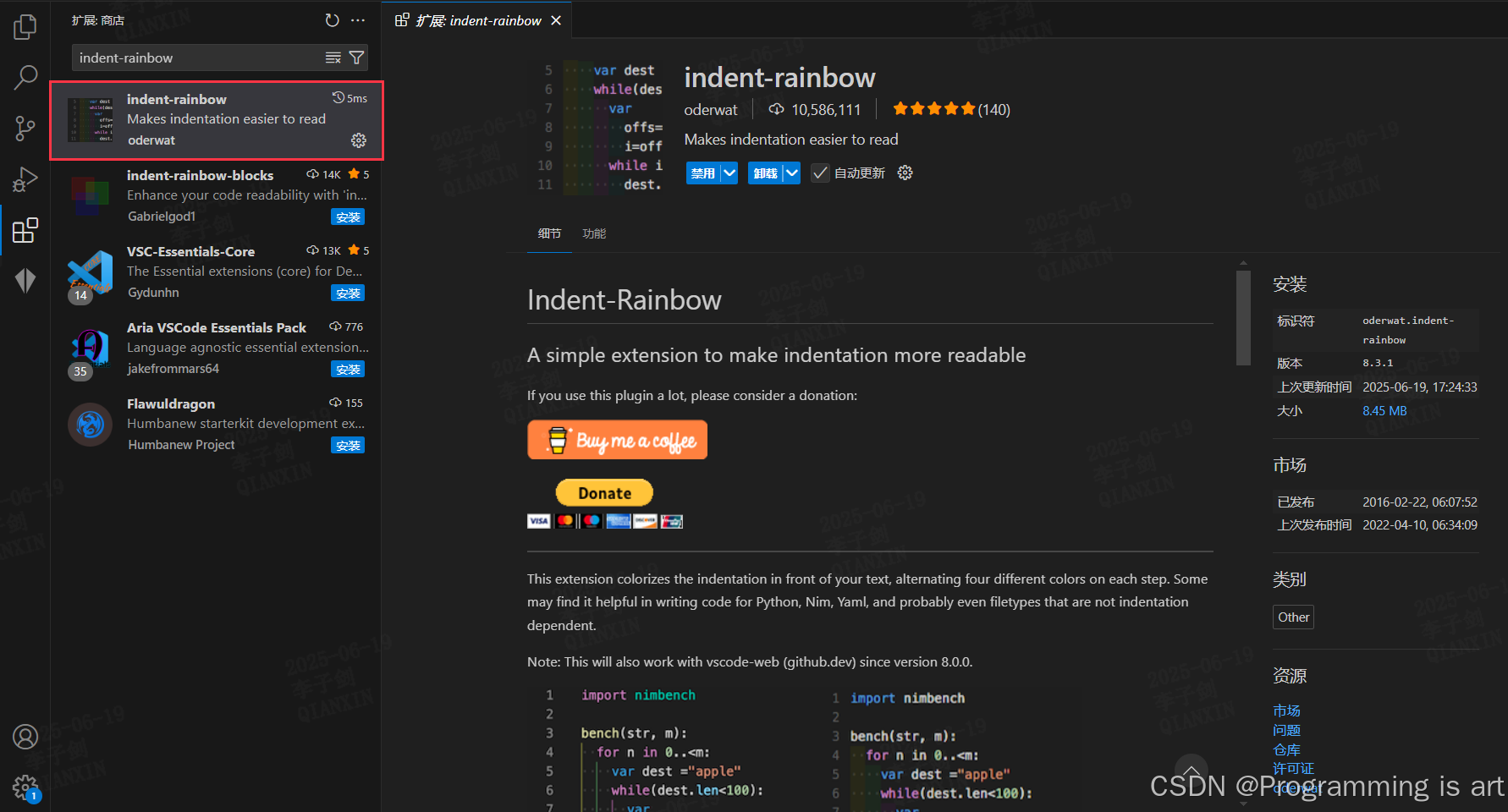Click the large extension preview image
This screenshot has width=1508, height=812.
(x=602, y=128)
